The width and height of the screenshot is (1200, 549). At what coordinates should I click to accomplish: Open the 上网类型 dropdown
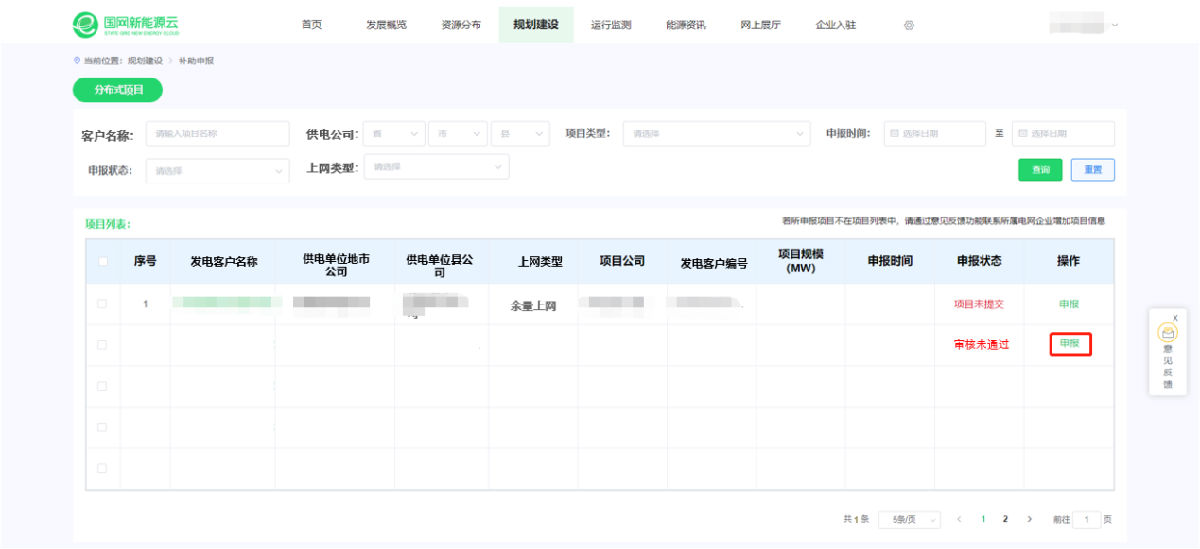coord(436,167)
